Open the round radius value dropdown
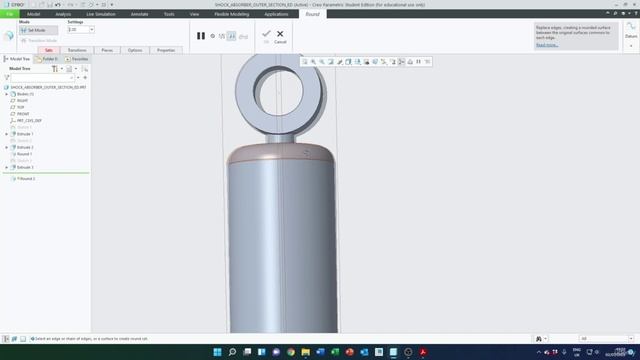The width and height of the screenshot is (640, 360). pos(91,29)
